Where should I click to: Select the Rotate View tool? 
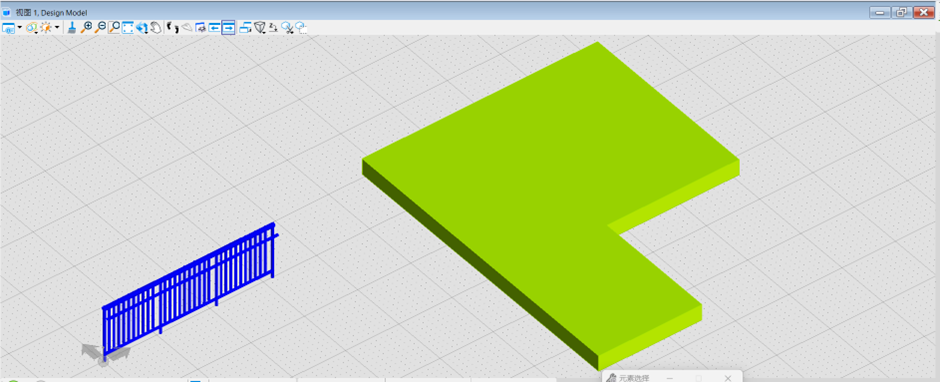(x=142, y=28)
